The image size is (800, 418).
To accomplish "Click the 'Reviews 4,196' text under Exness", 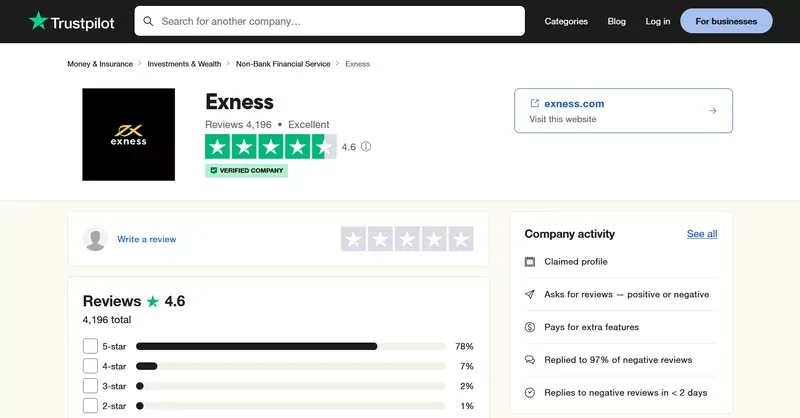I will point(238,125).
